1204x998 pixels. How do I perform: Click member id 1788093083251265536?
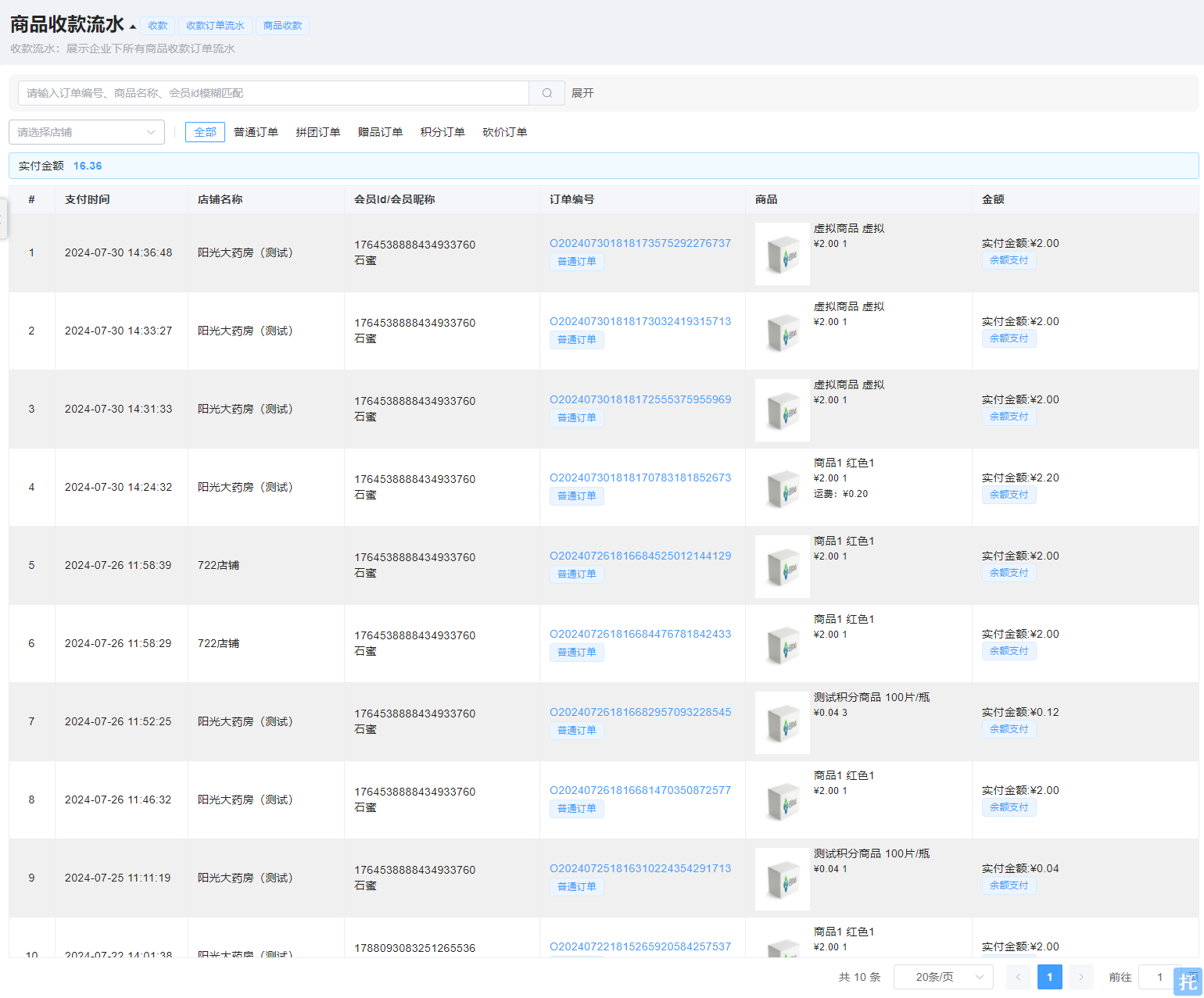pos(415,948)
